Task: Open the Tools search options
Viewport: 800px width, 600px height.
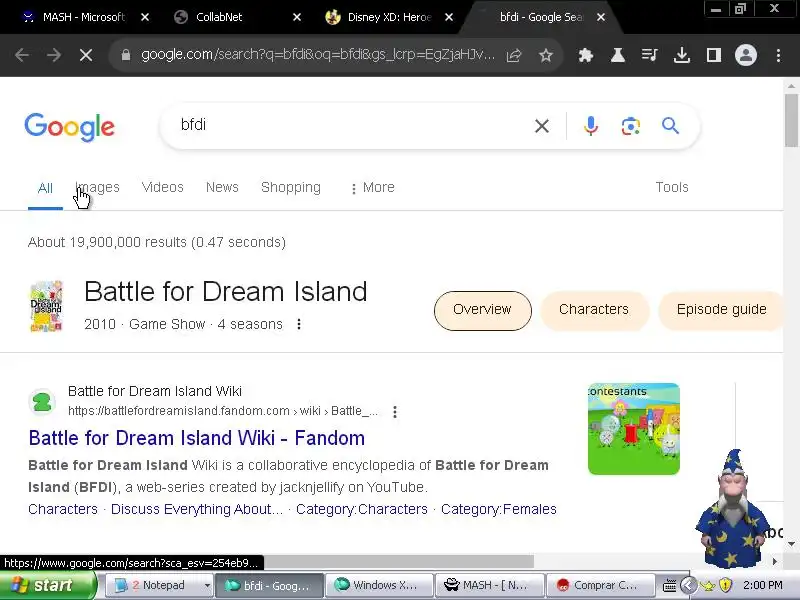Action: (671, 187)
